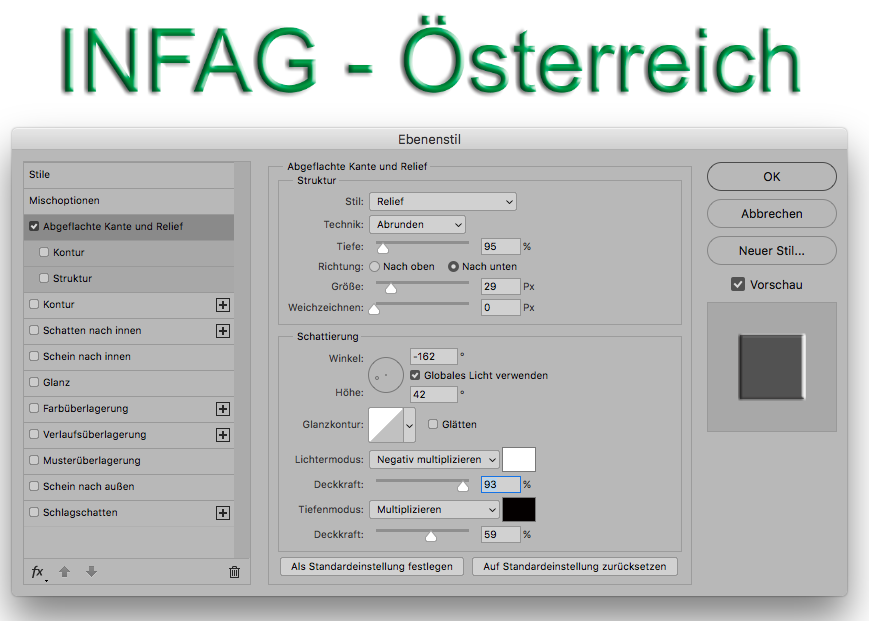Image resolution: width=869 pixels, height=621 pixels.
Task: Click the Größe value field 29
Action: pyautogui.click(x=500, y=286)
